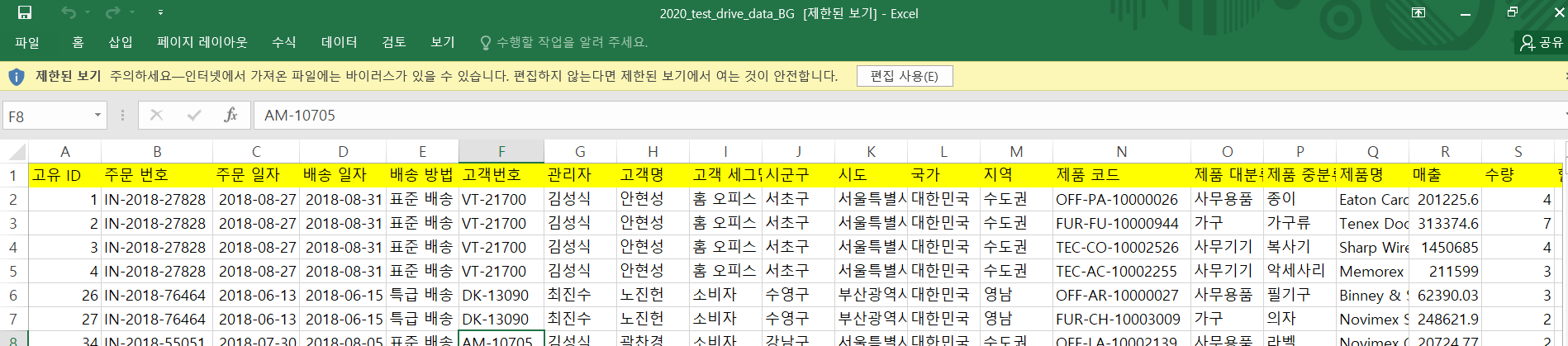This screenshot has width=1568, height=346.
Task: Click header cell 고유 ID
Action: point(64,175)
